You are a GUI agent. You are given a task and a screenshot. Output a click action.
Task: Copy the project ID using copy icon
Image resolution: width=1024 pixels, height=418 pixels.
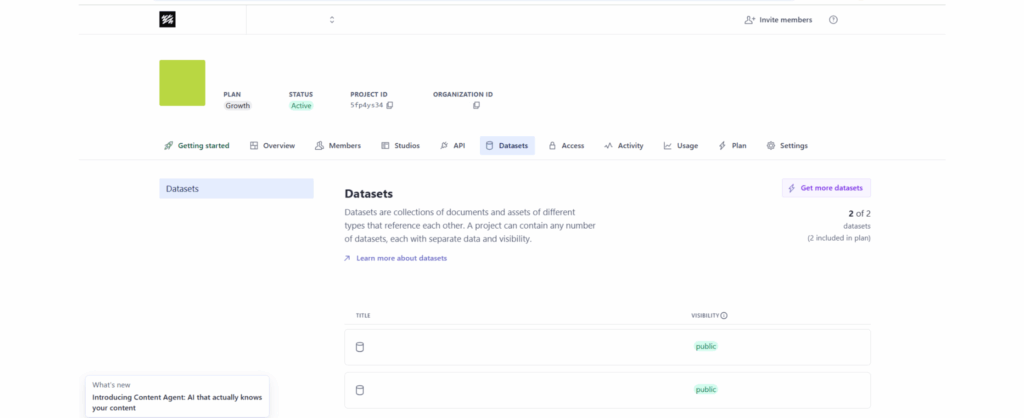tap(390, 105)
